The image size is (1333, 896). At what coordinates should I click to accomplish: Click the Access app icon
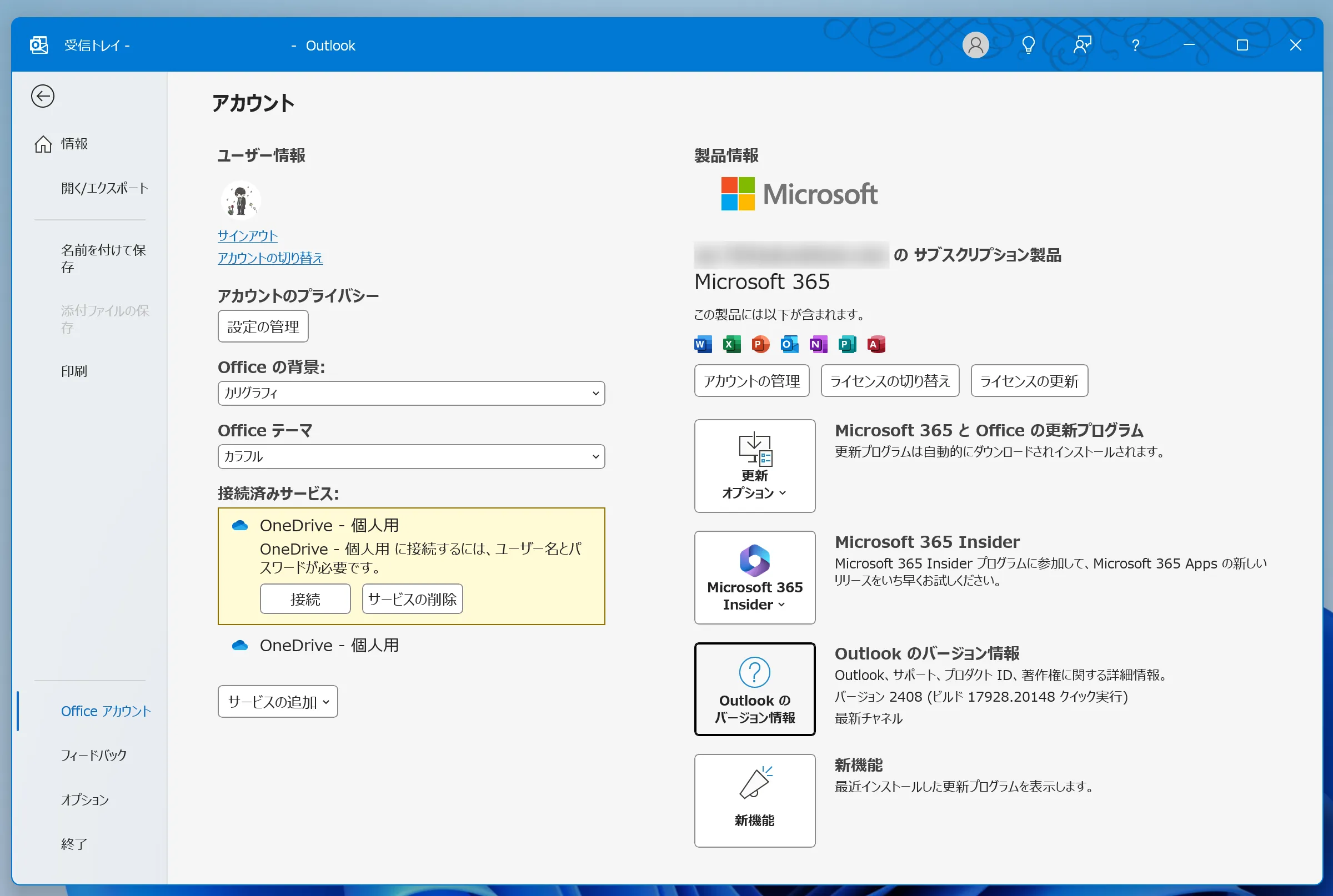876,344
